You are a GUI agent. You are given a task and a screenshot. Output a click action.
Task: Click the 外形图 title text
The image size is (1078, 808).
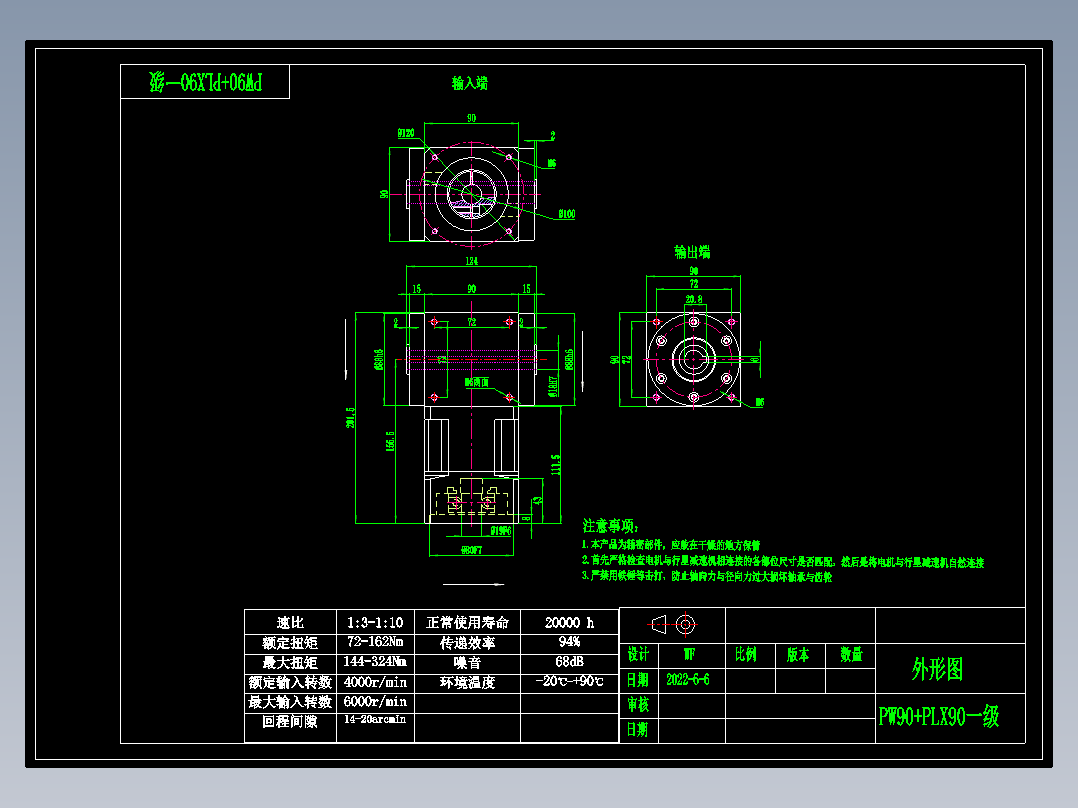(x=938, y=669)
